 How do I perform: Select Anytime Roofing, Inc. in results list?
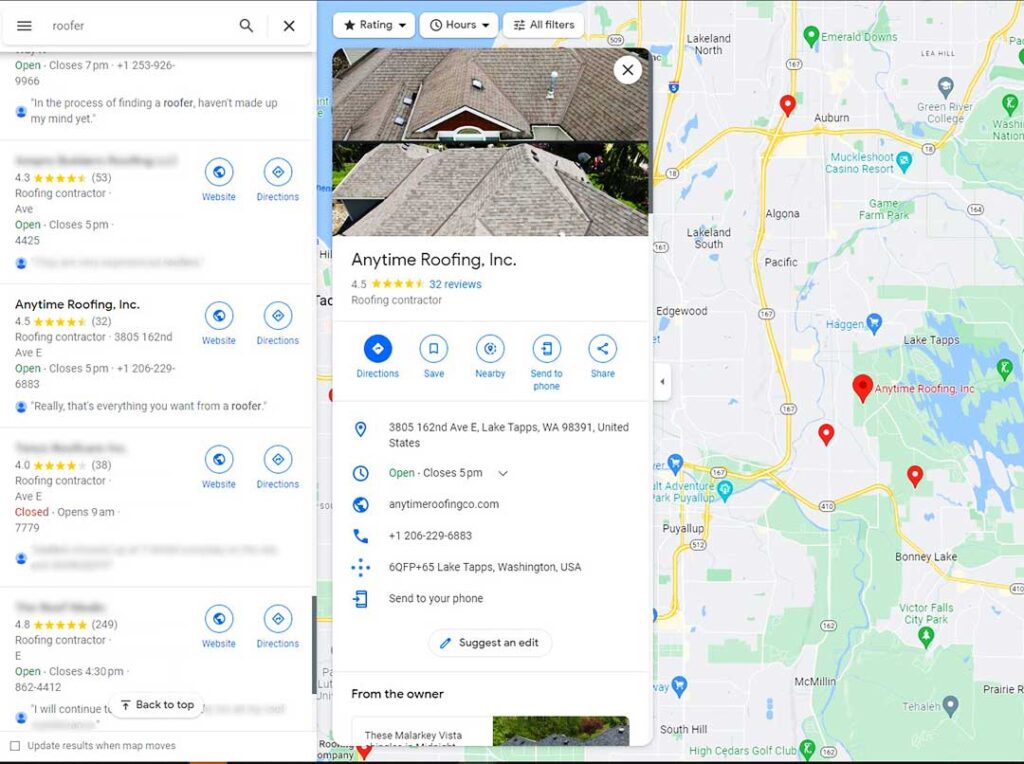77,305
